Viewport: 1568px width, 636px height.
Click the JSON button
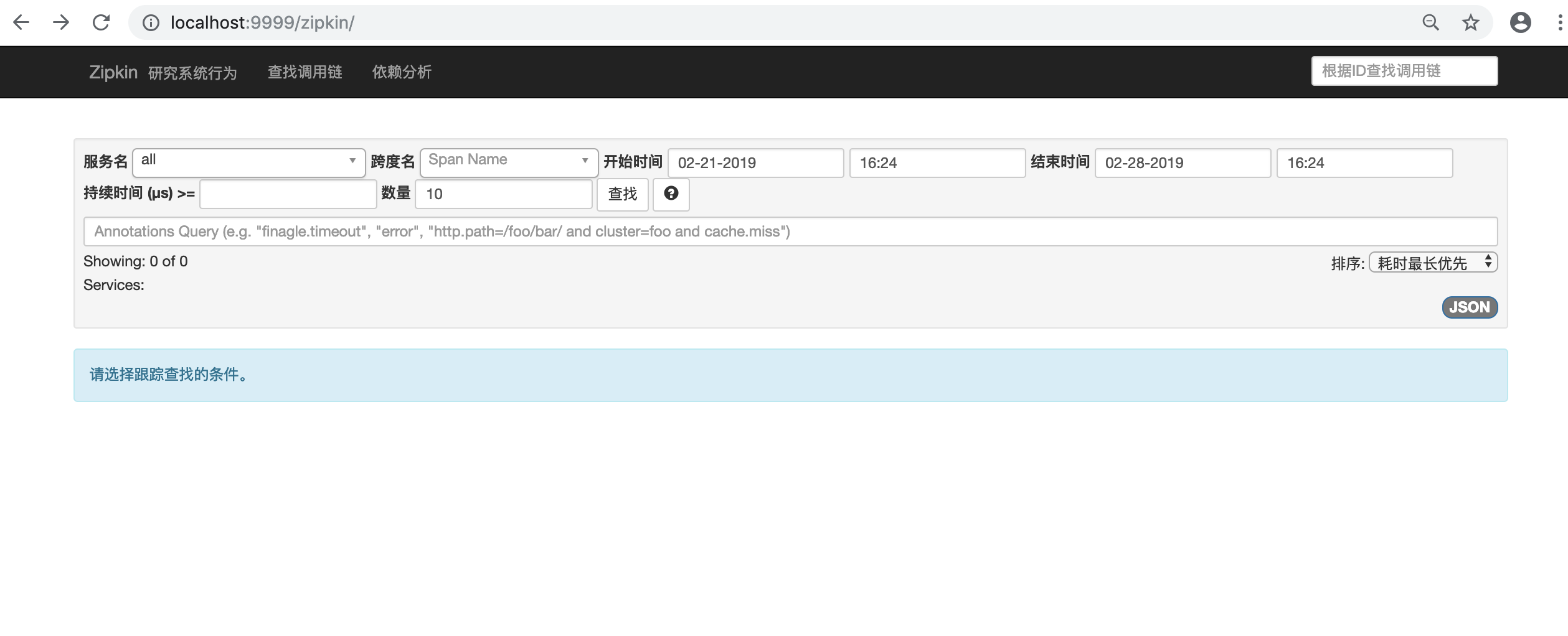(1470, 307)
